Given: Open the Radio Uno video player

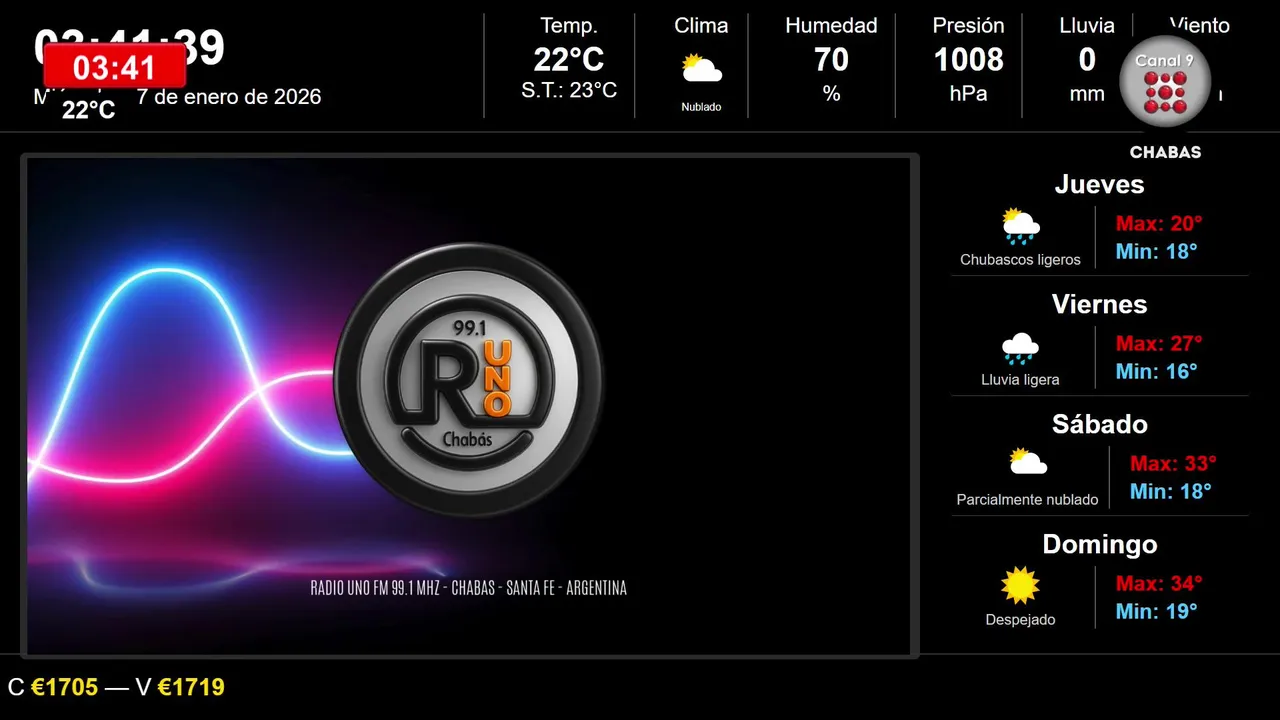Looking at the screenshot, I should point(469,406).
